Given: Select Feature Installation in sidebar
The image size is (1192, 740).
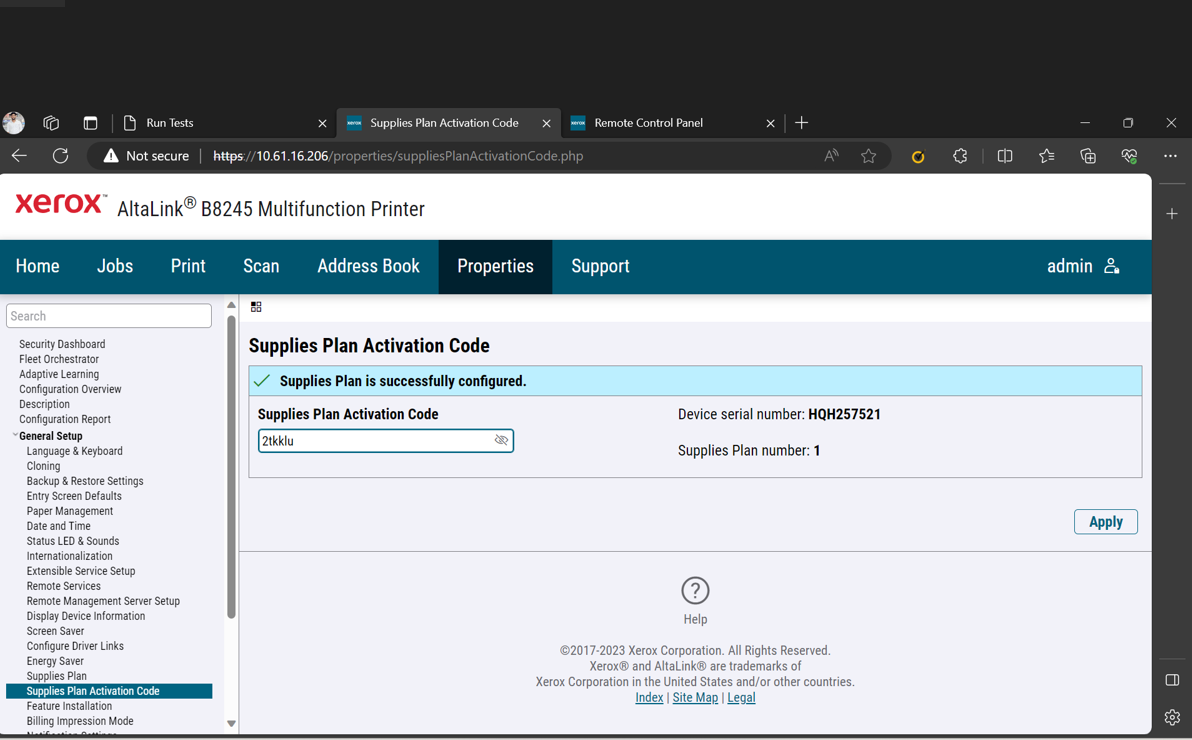Looking at the screenshot, I should pos(69,706).
